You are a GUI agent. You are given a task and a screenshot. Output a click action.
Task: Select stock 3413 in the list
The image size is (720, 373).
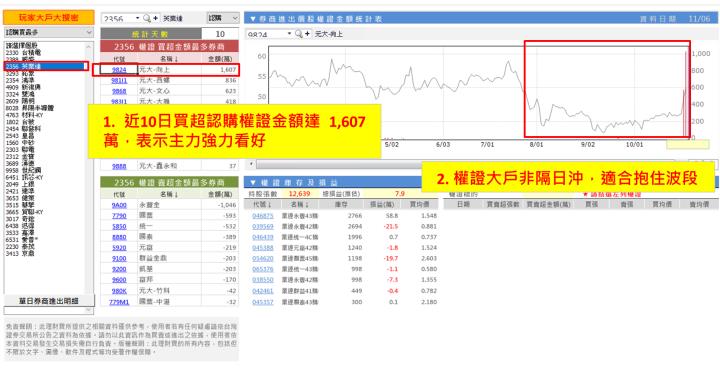point(45,253)
